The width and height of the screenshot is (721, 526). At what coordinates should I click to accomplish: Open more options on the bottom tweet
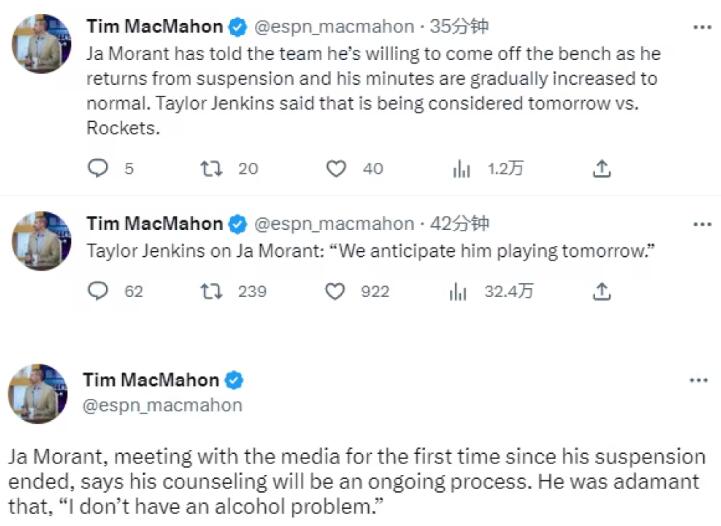(698, 380)
